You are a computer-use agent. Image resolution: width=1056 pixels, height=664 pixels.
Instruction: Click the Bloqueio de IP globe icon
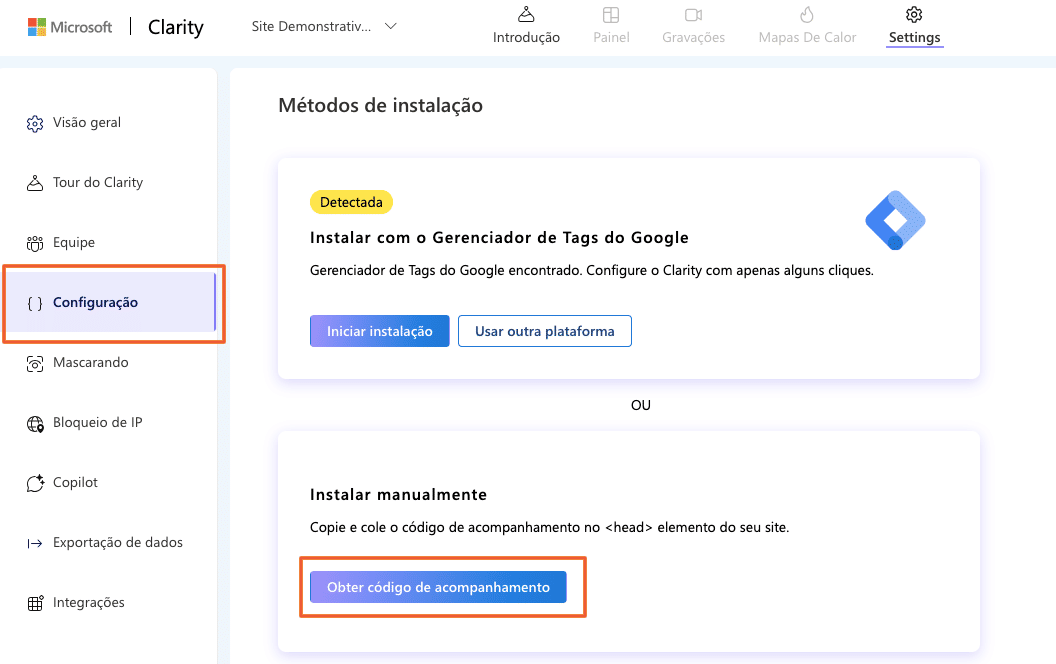click(x=35, y=424)
